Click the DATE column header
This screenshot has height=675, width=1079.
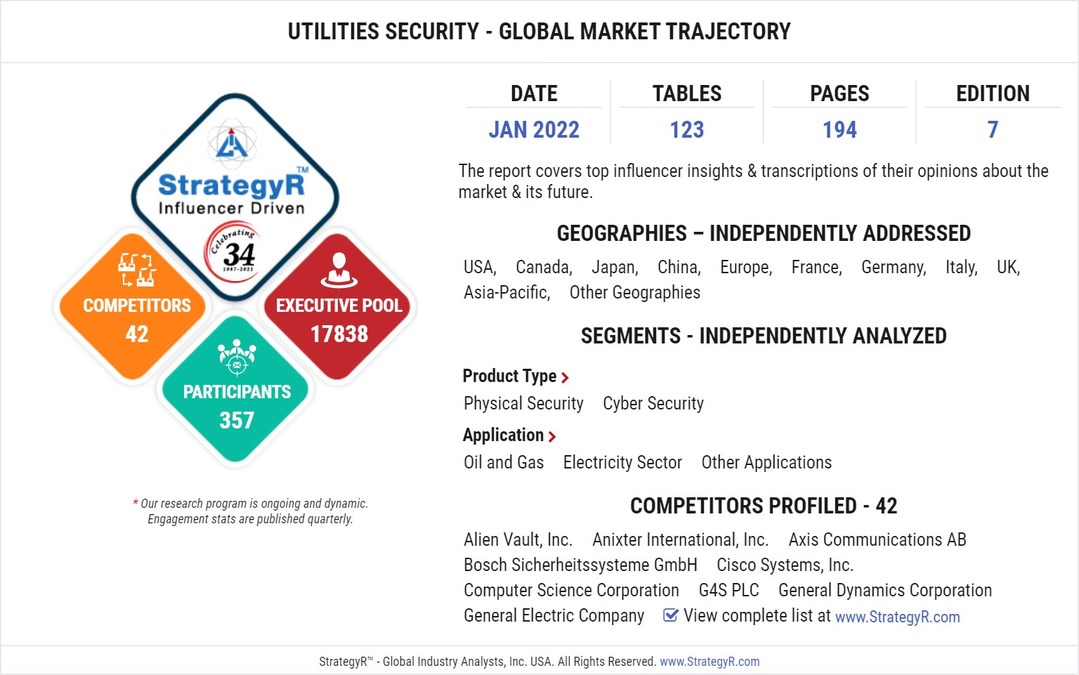(534, 94)
